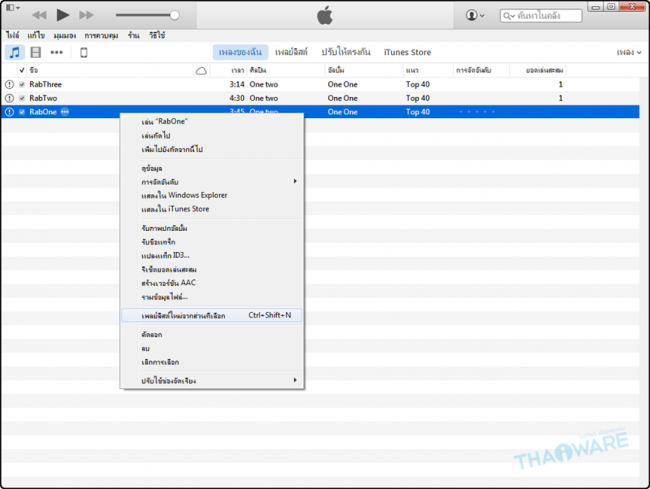Switch to the ปรับให้ตรงกัน (Match) tab
Screen dimensions: 650x489
tap(346, 52)
